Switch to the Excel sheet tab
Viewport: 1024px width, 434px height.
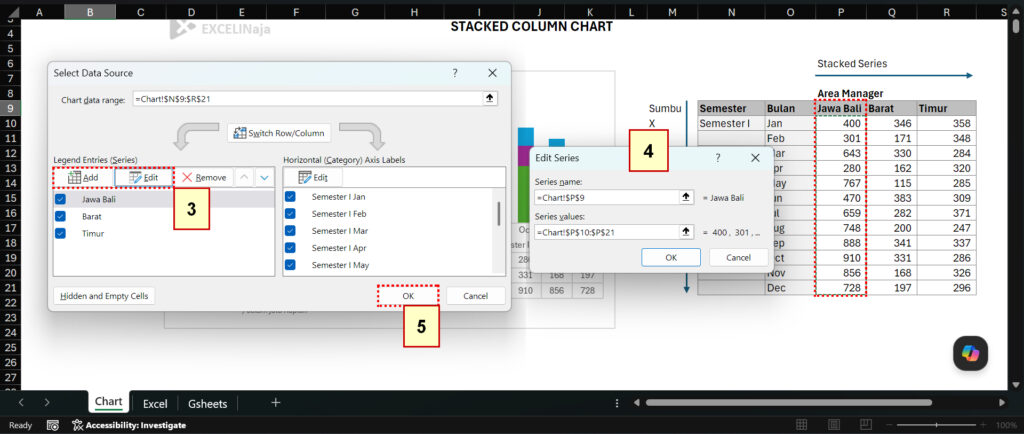pyautogui.click(x=155, y=403)
